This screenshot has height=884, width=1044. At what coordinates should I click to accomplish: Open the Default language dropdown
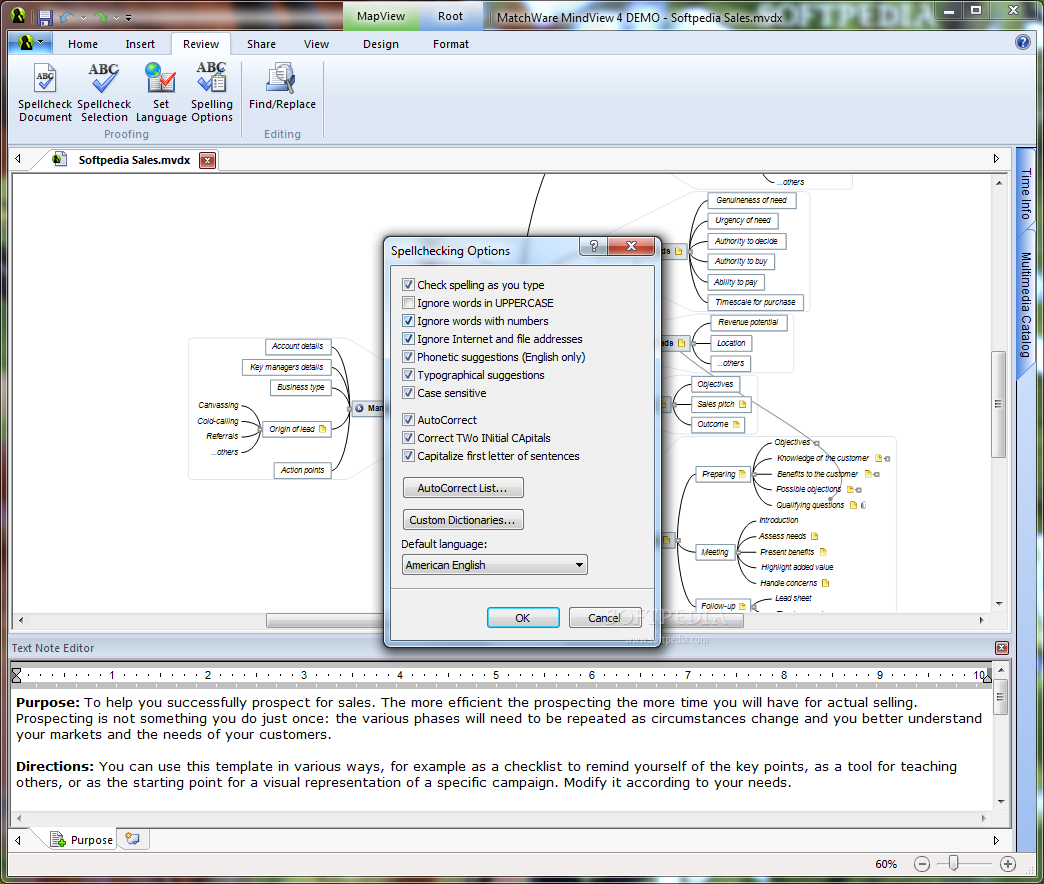(x=495, y=564)
